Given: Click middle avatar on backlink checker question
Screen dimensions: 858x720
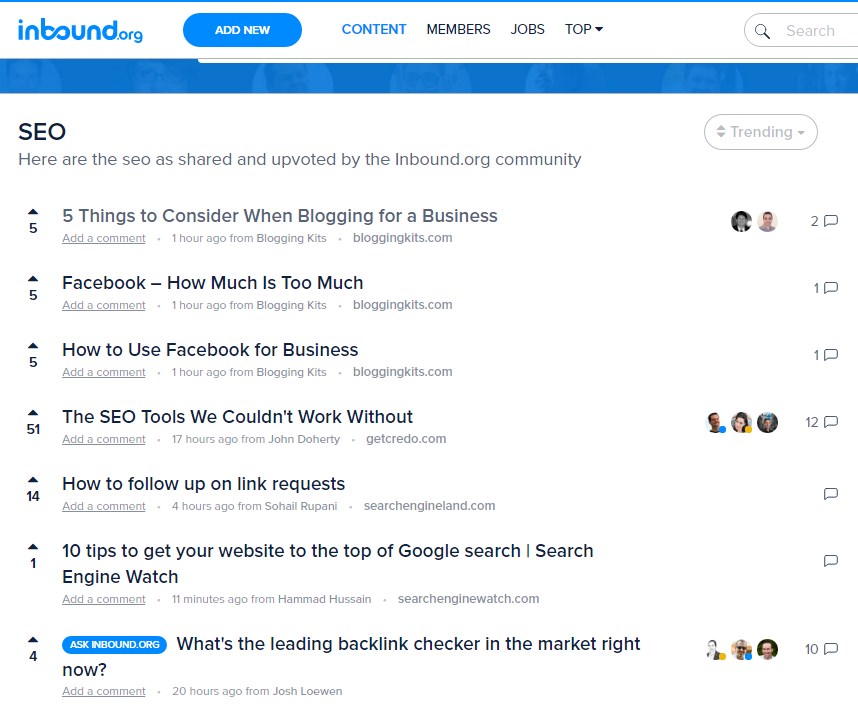Looking at the screenshot, I should [x=741, y=649].
